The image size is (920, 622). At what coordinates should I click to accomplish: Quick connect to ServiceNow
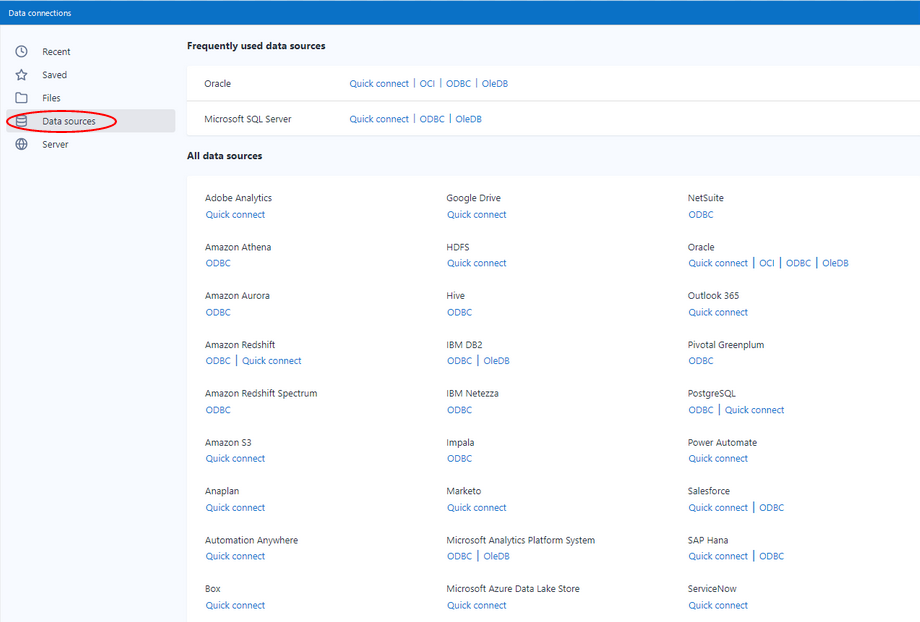718,605
